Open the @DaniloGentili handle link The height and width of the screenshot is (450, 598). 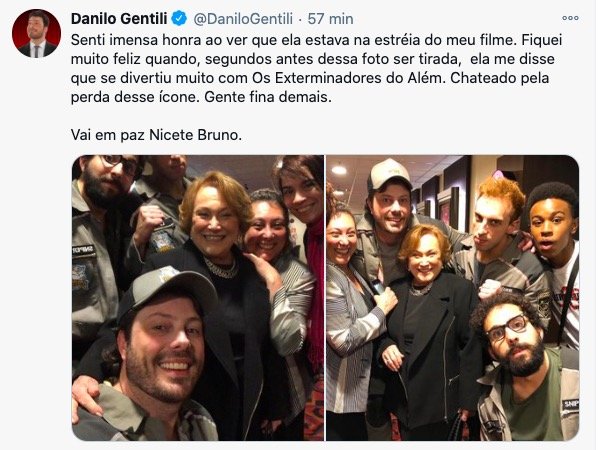[x=243, y=19]
